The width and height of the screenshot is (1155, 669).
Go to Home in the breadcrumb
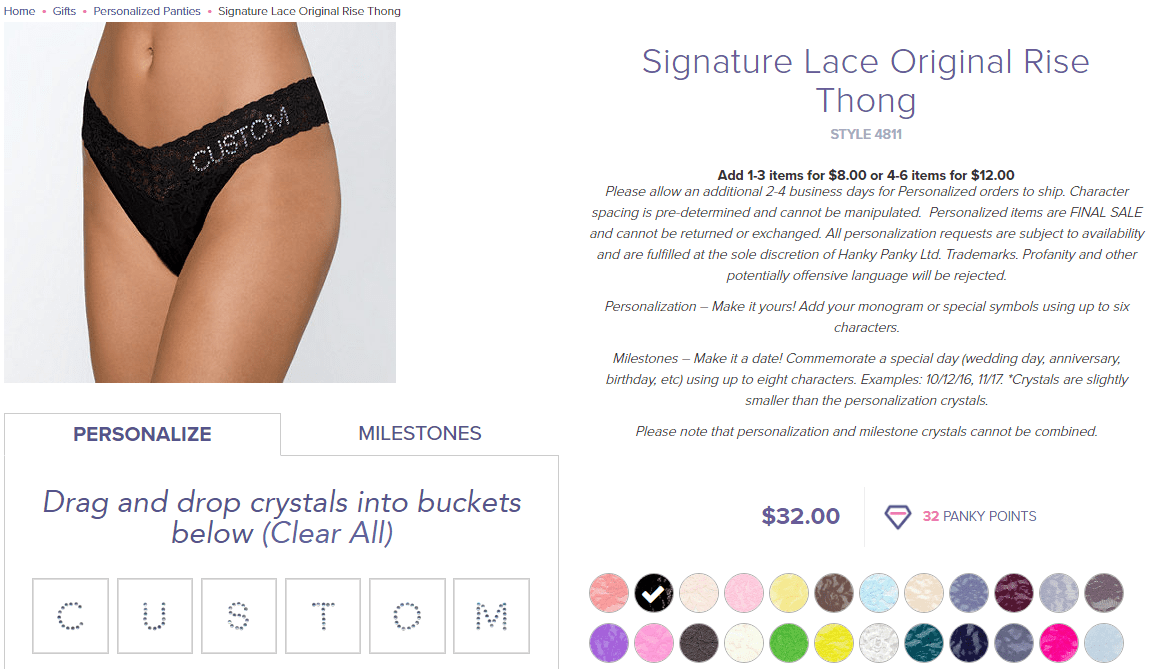(19, 11)
